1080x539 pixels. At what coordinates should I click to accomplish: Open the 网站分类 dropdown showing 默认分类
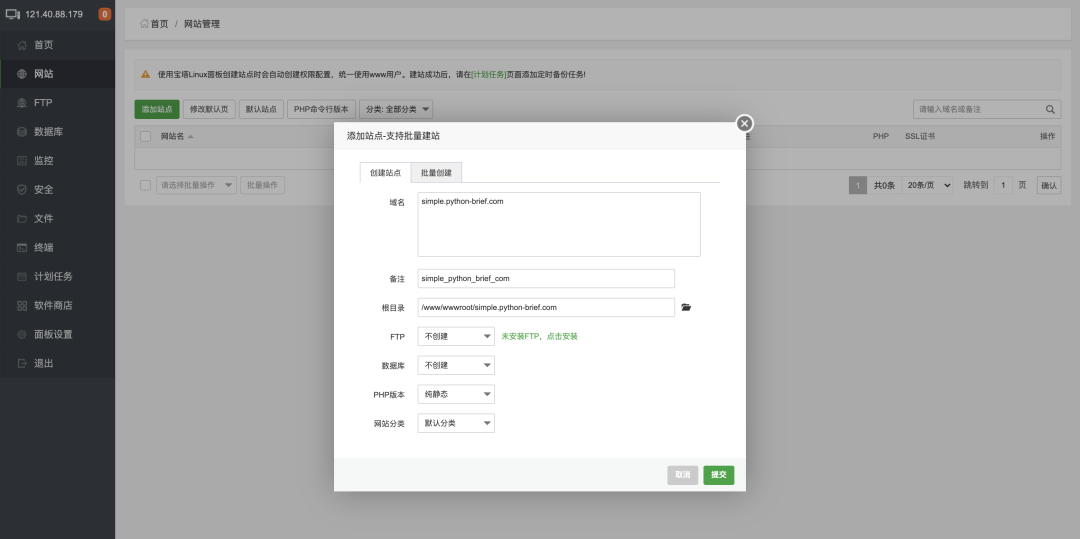click(x=456, y=424)
